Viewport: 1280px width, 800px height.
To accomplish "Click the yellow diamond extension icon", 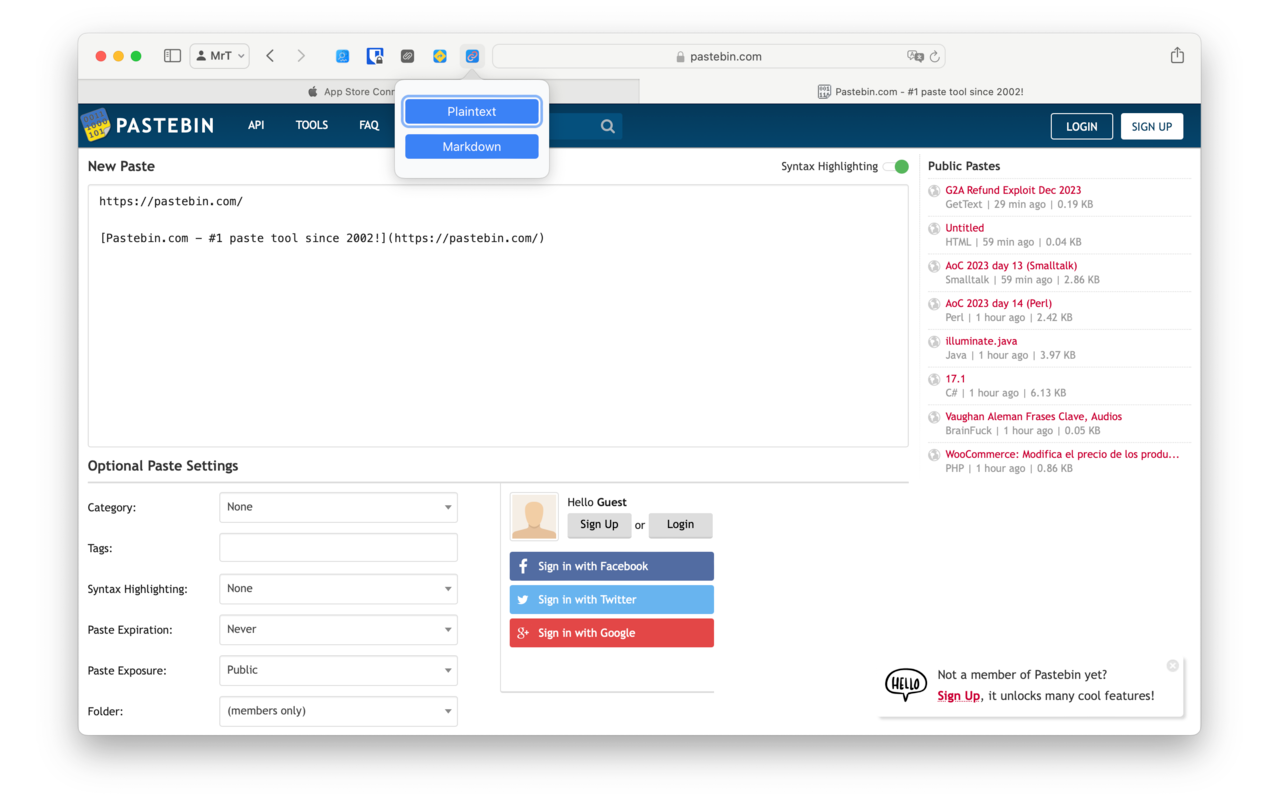I will click(x=440, y=56).
